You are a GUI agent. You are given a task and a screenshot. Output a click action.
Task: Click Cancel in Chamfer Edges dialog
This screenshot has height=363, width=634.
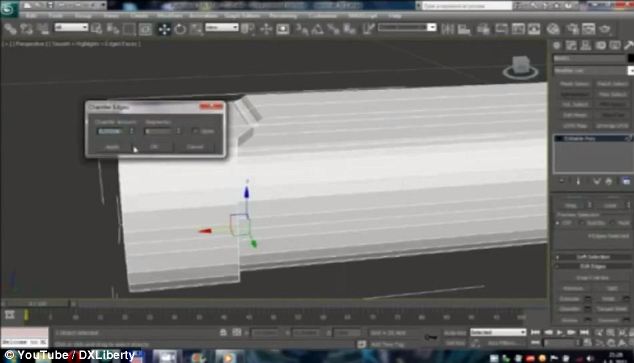195,147
